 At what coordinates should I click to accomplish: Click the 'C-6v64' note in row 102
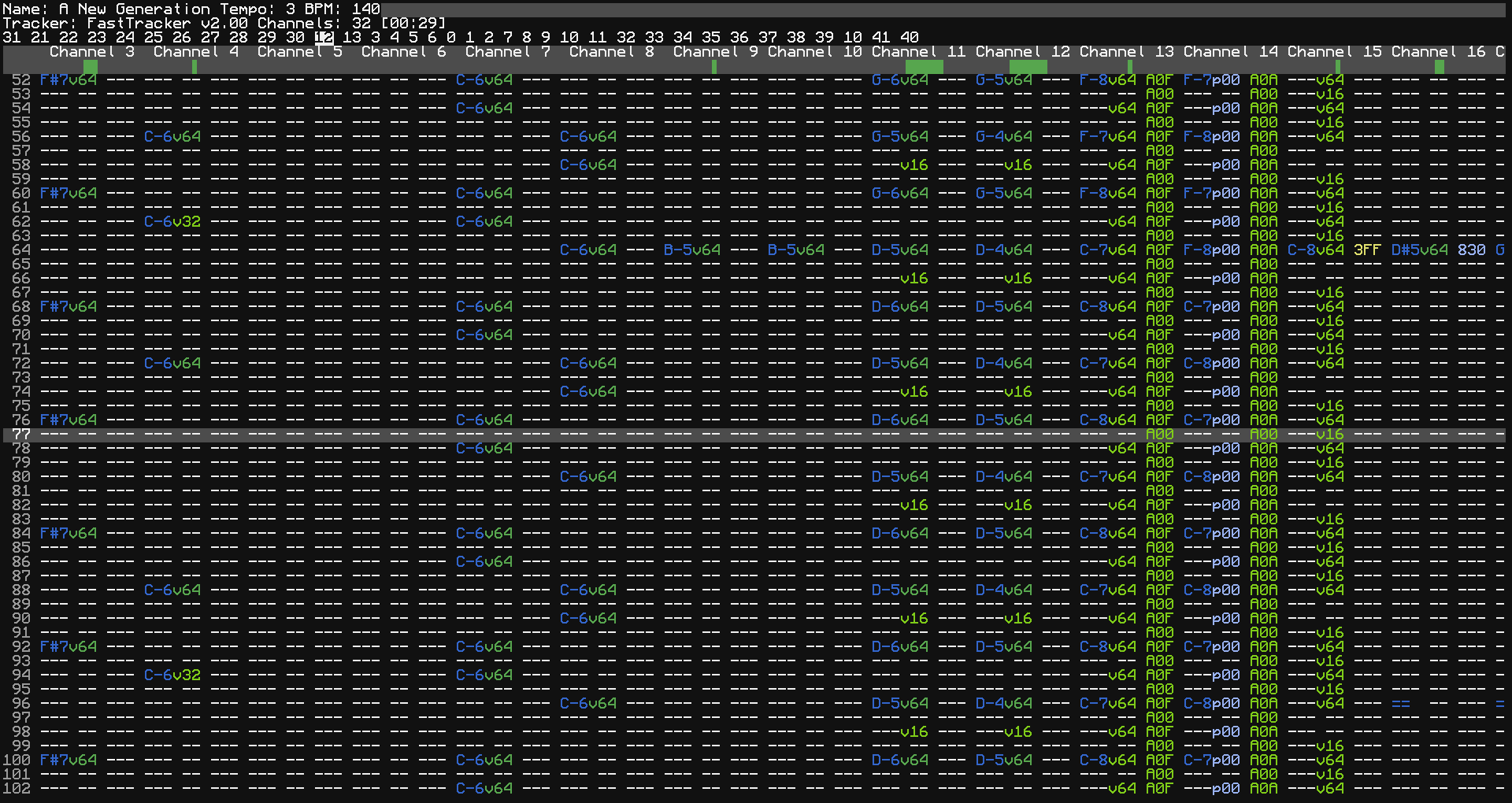pyautogui.click(x=484, y=788)
